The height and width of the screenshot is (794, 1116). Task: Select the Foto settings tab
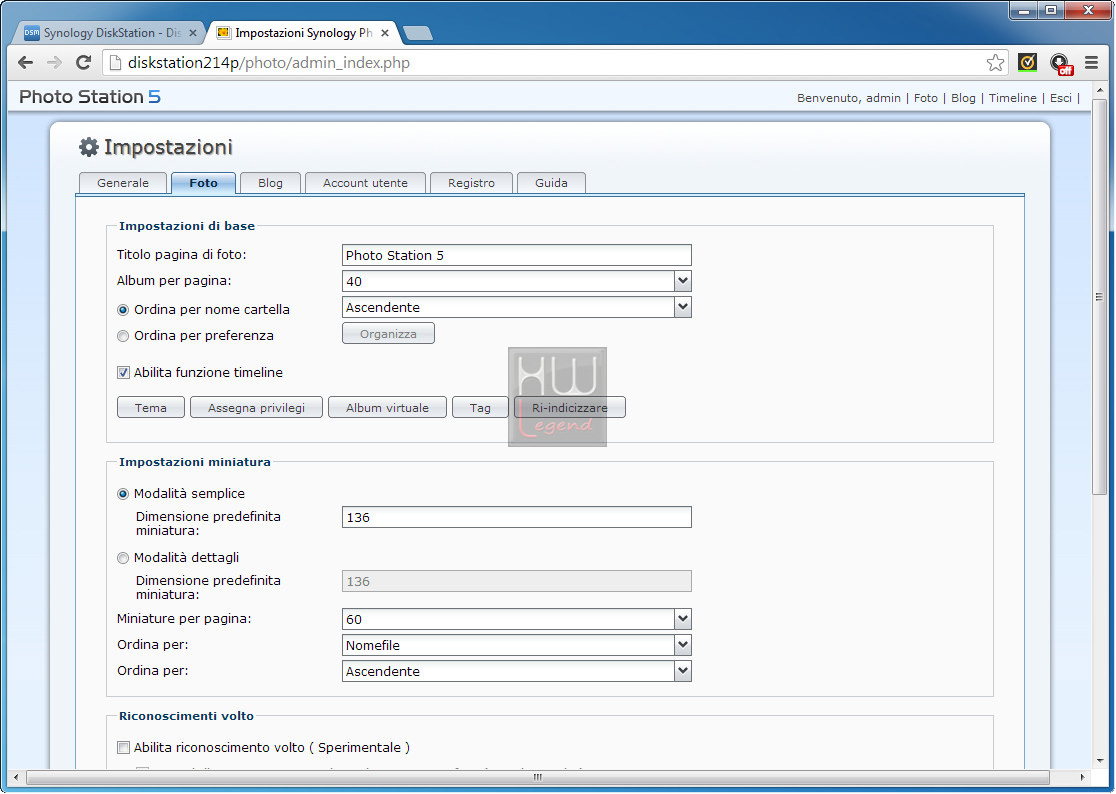pyautogui.click(x=204, y=183)
